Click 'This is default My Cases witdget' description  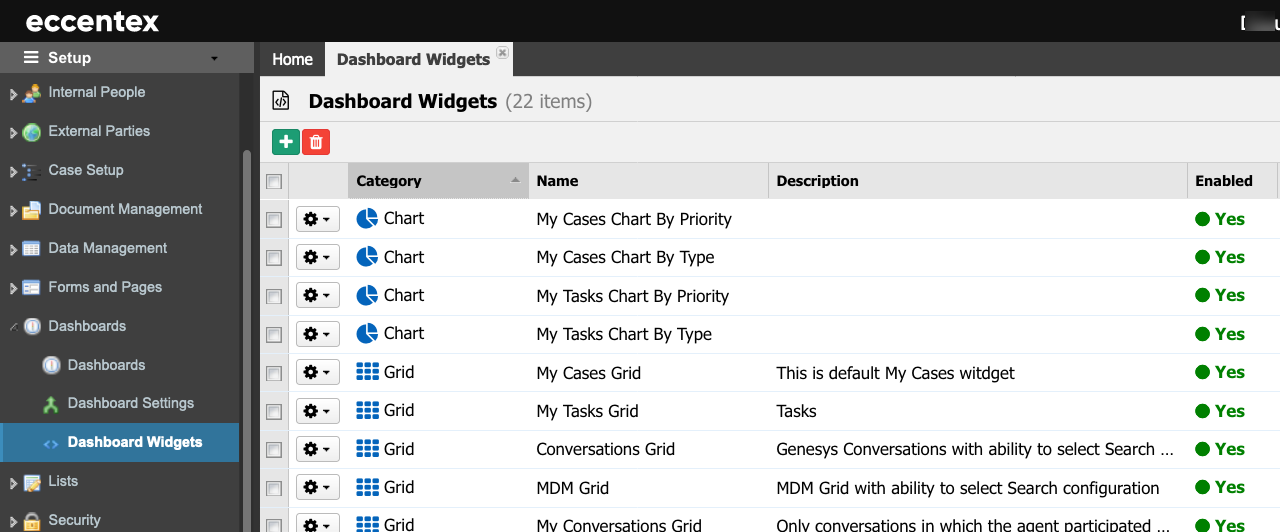click(895, 373)
